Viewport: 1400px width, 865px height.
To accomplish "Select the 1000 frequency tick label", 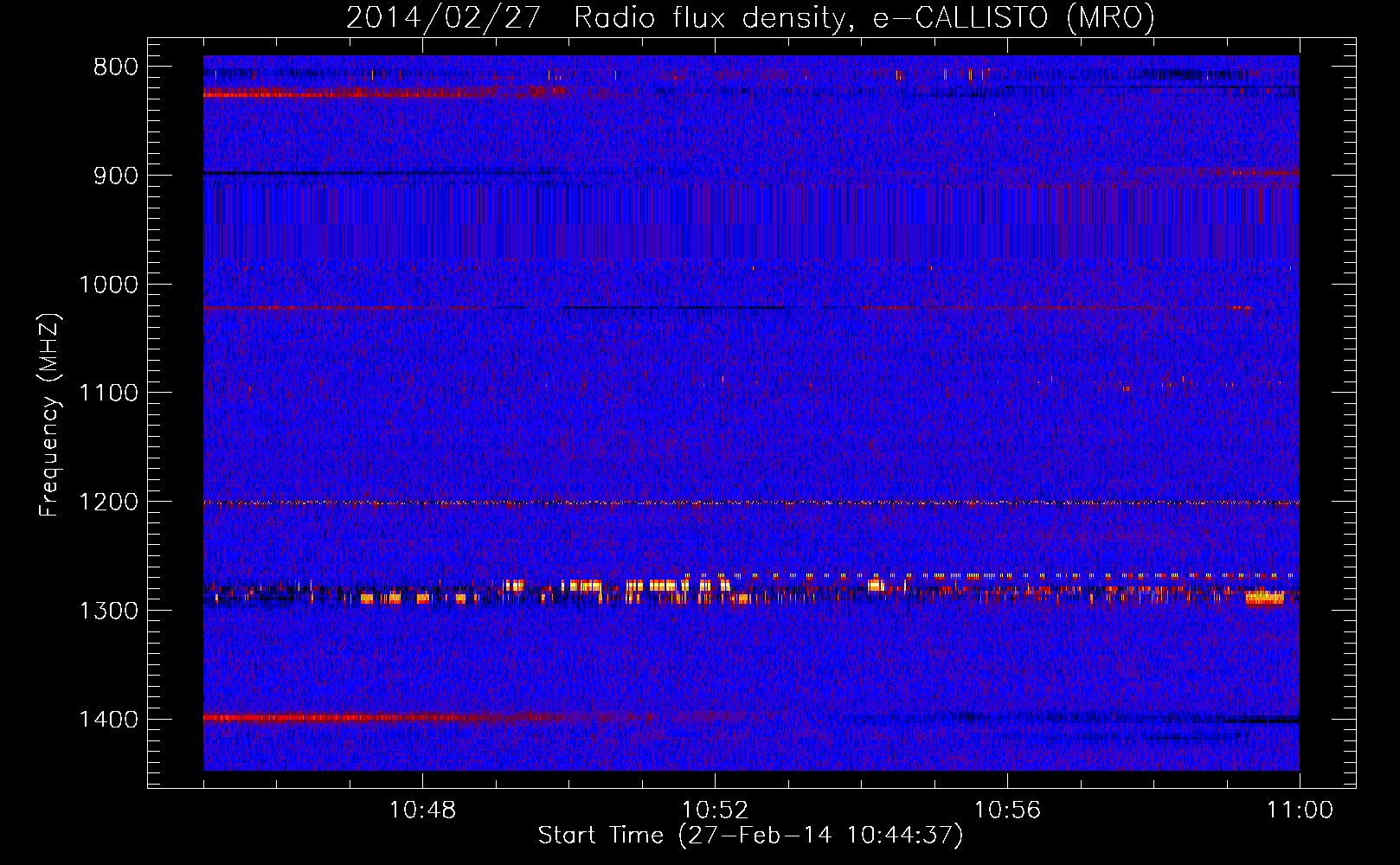I will 108,285.
